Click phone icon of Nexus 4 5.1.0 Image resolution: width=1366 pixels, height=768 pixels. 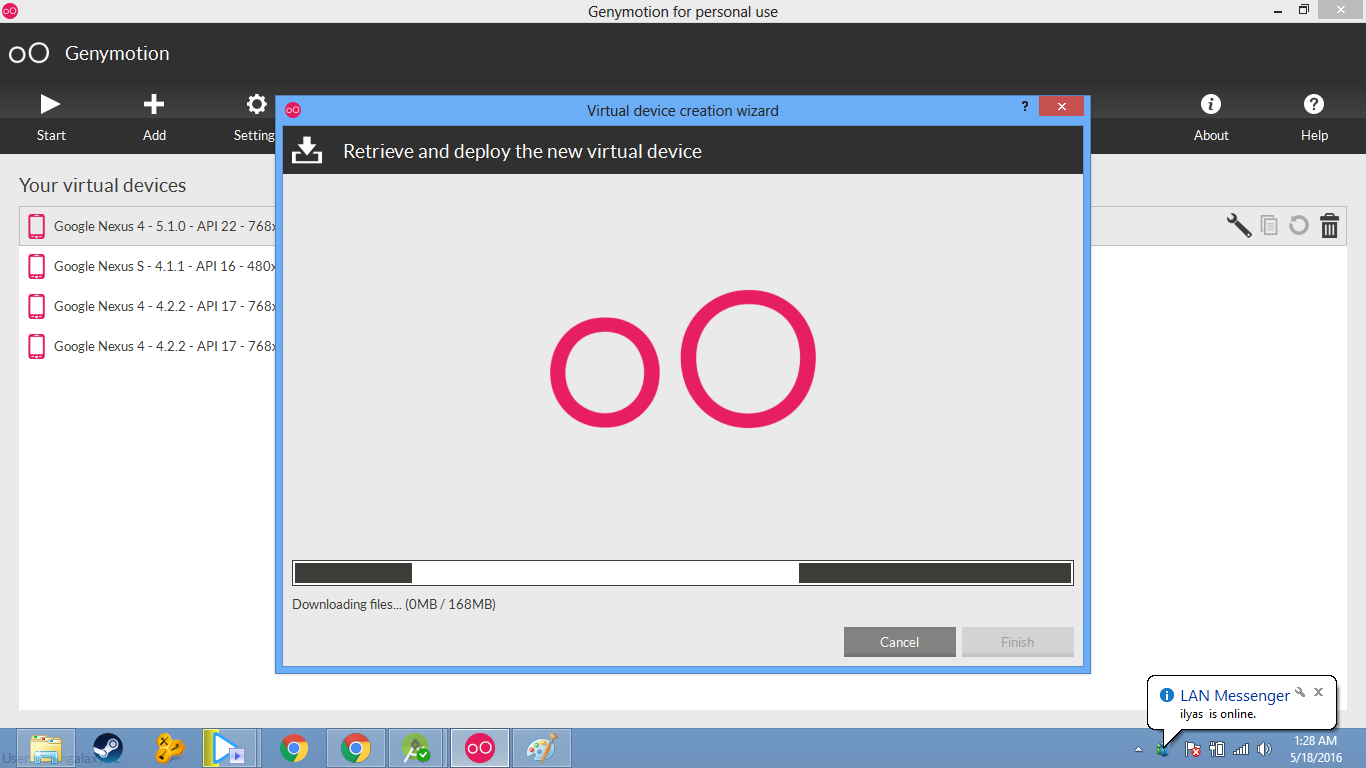[x=37, y=226]
